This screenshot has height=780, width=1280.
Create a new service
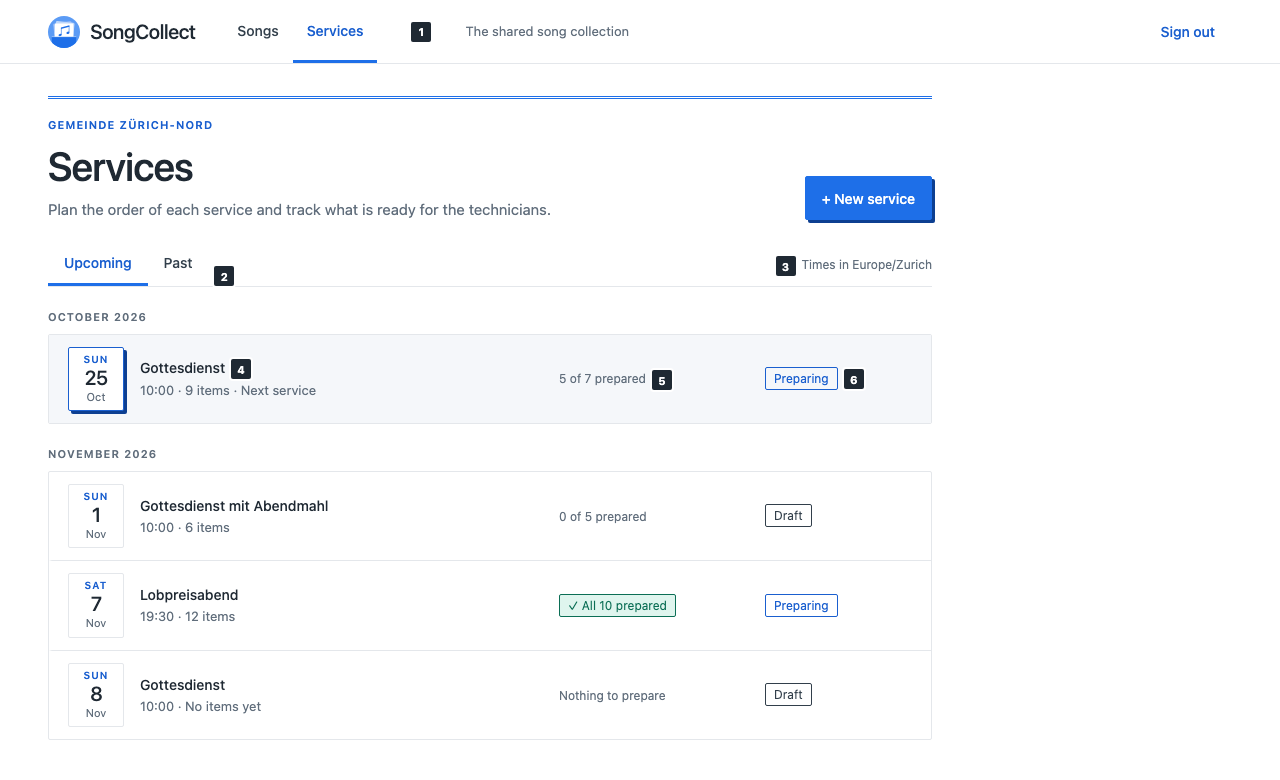click(x=868, y=199)
